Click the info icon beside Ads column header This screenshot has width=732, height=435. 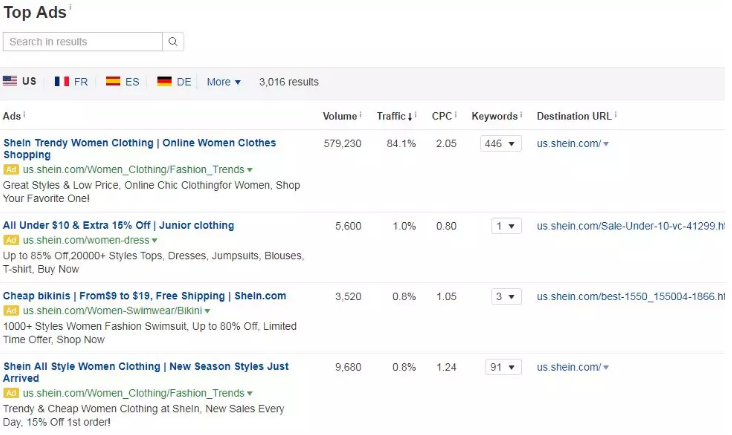[x=24, y=114]
